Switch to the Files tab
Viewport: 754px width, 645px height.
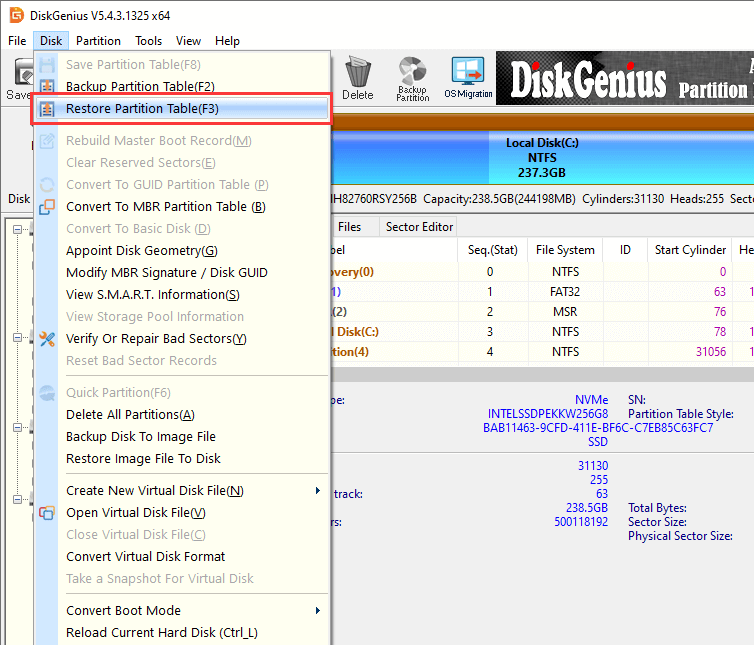[349, 227]
